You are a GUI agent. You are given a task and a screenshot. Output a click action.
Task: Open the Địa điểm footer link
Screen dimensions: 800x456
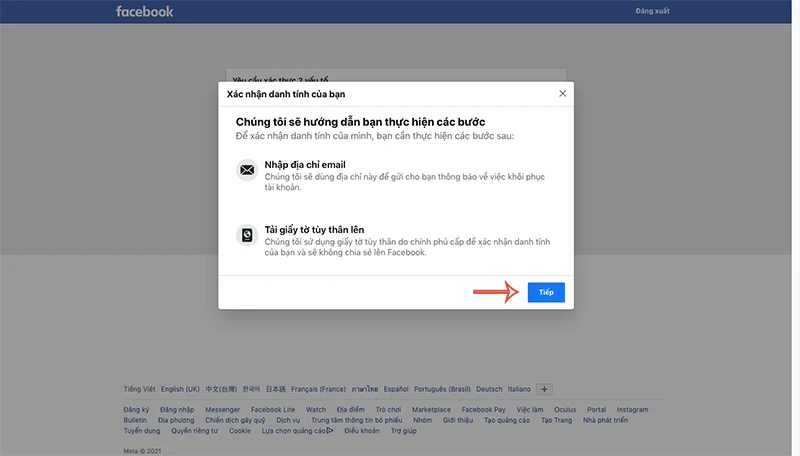(351, 410)
